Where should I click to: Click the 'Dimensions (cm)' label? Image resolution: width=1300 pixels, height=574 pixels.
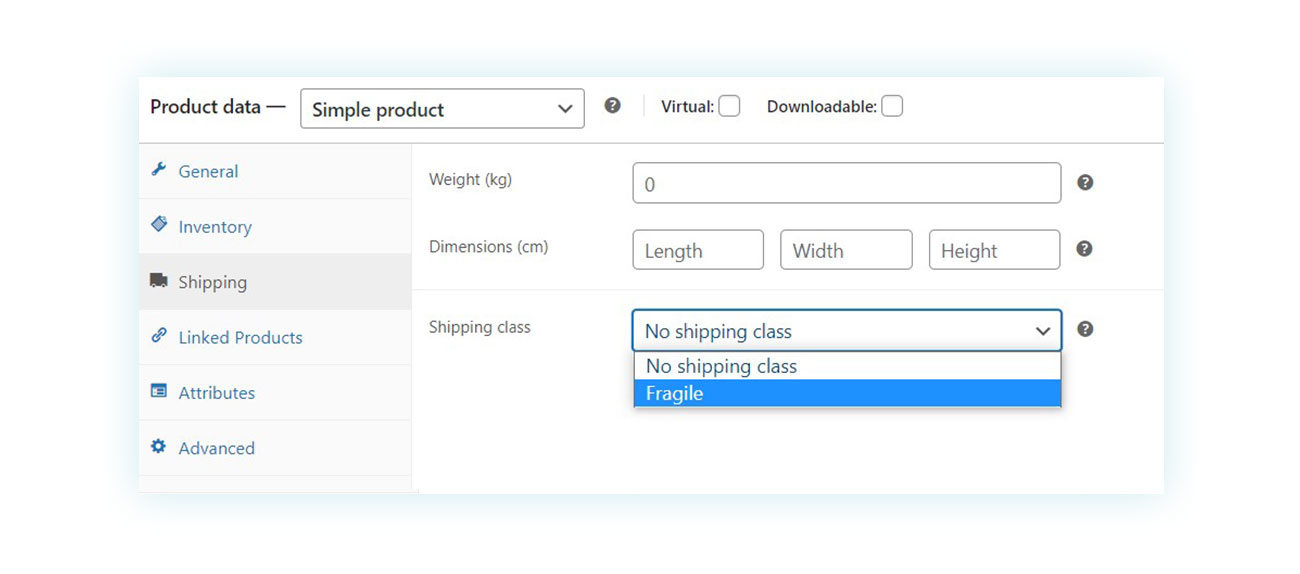coord(488,246)
